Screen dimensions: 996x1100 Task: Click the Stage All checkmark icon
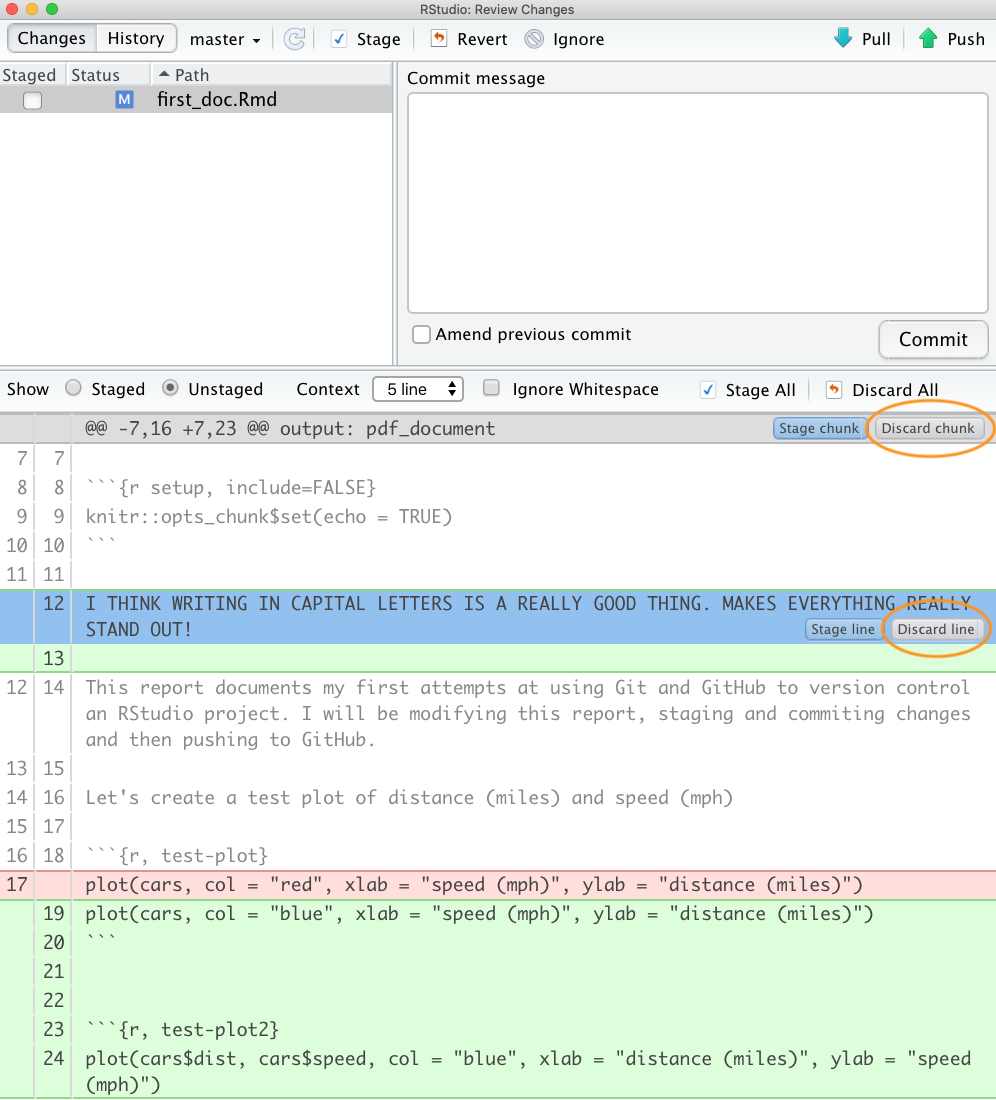(708, 390)
